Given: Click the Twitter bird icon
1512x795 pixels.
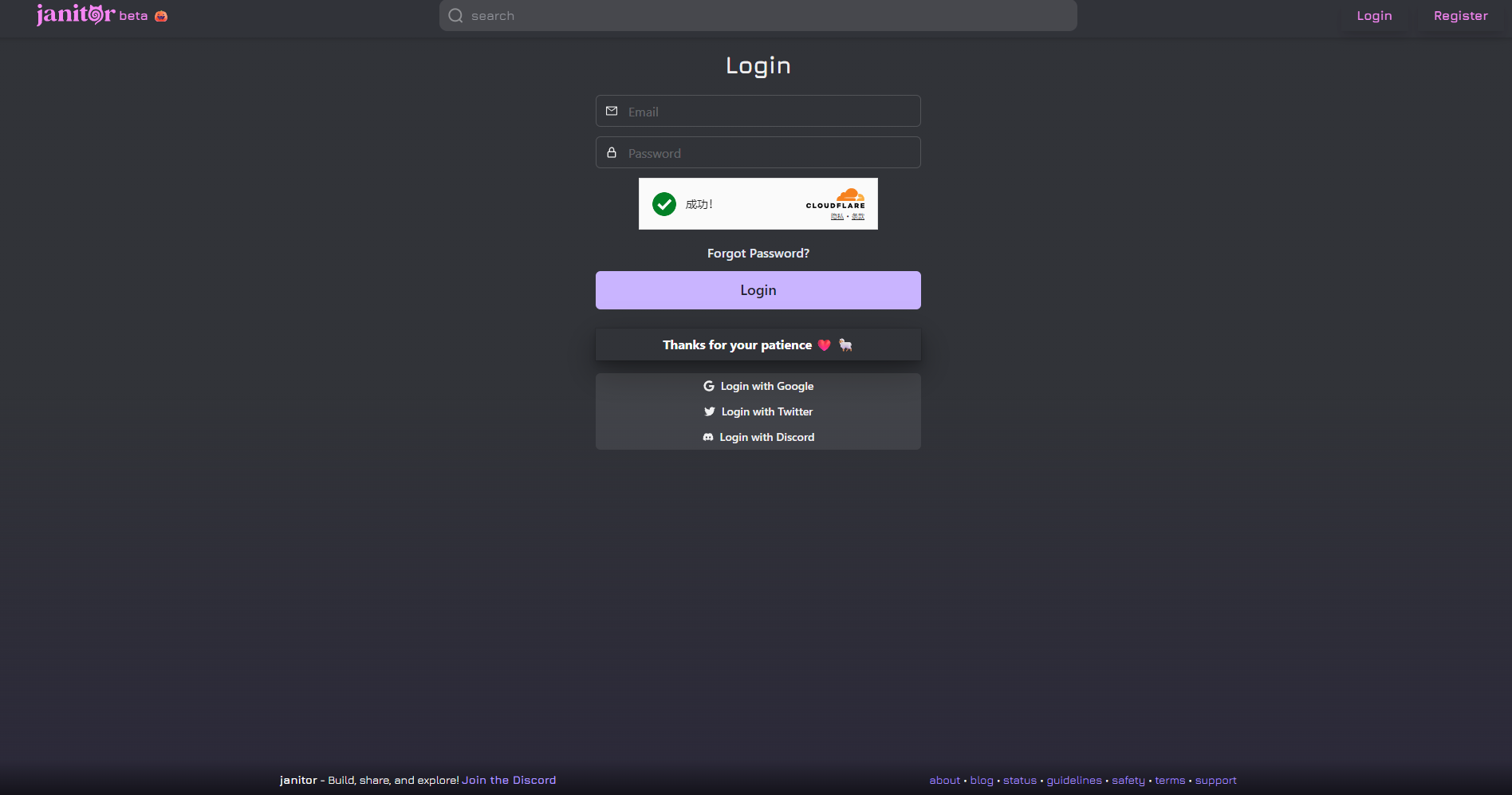Looking at the screenshot, I should coord(710,411).
